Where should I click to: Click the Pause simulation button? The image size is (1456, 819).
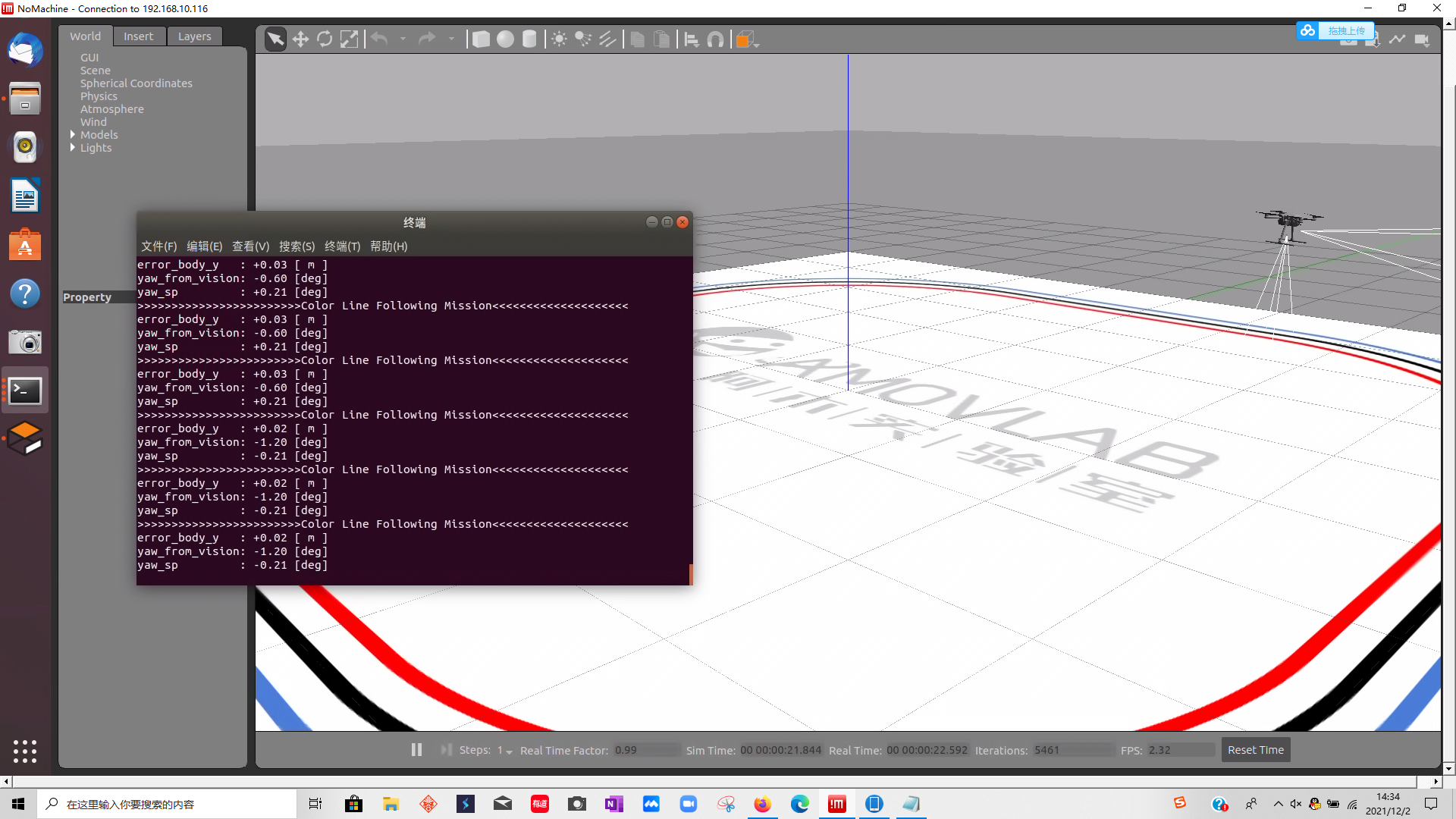[417, 750]
